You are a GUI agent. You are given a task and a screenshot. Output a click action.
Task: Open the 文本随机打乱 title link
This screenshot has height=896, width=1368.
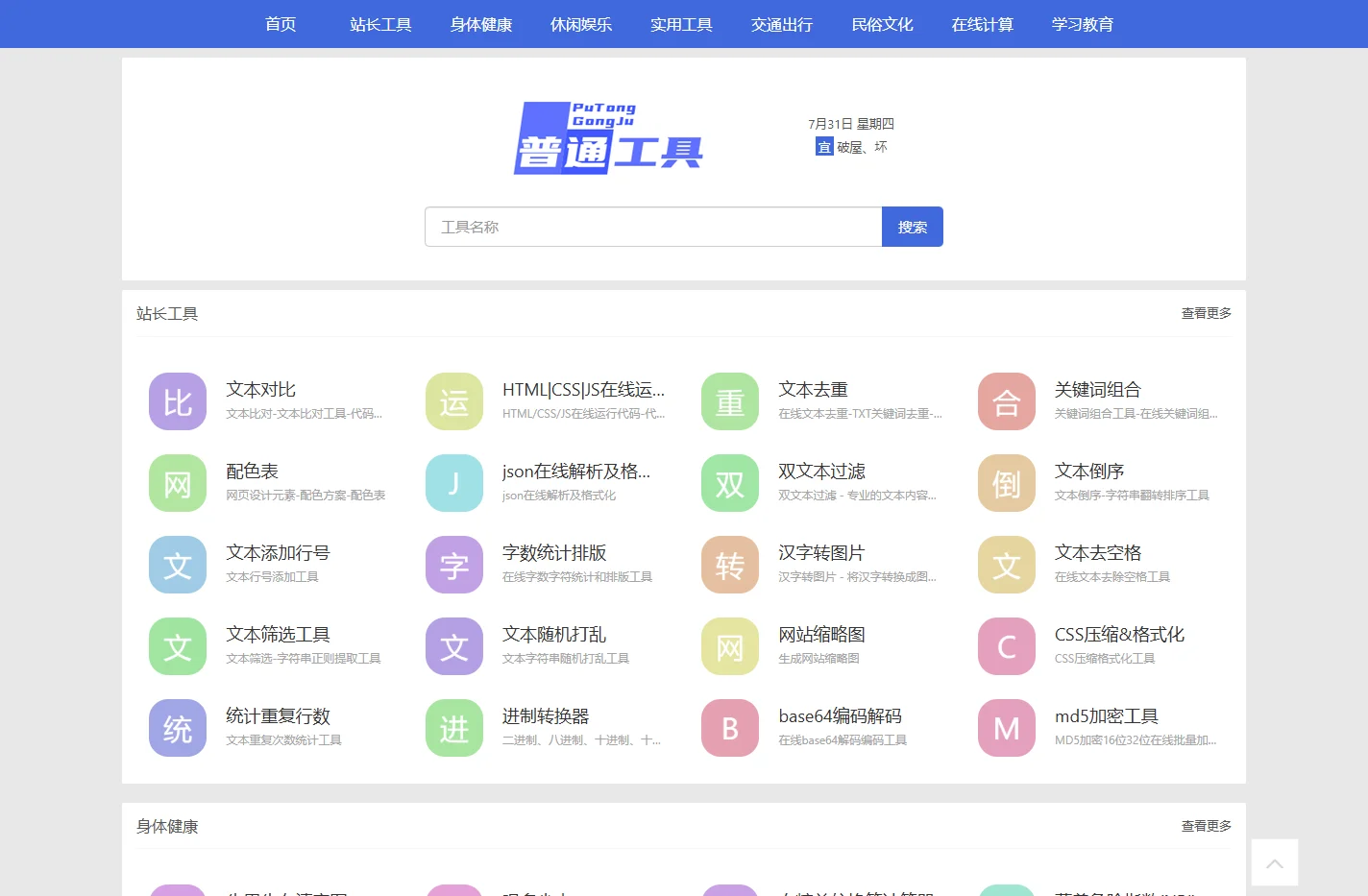(x=554, y=634)
